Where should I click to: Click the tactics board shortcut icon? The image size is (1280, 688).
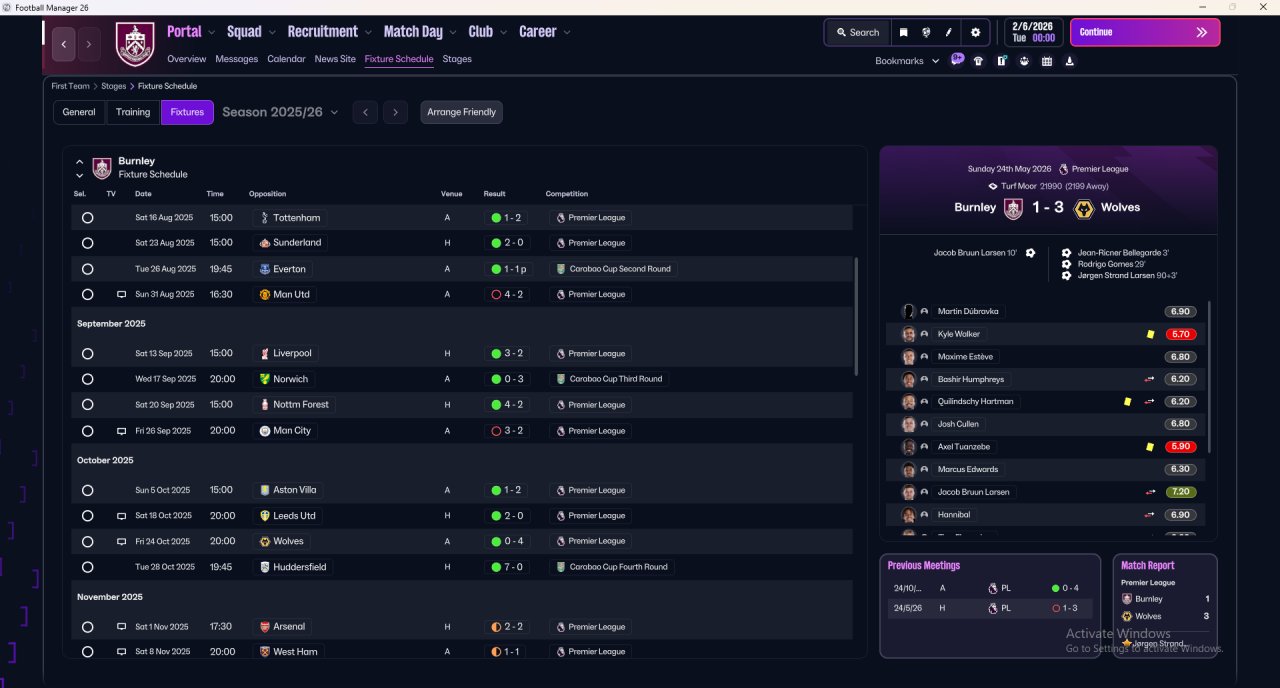pyautogui.click(x=1001, y=61)
